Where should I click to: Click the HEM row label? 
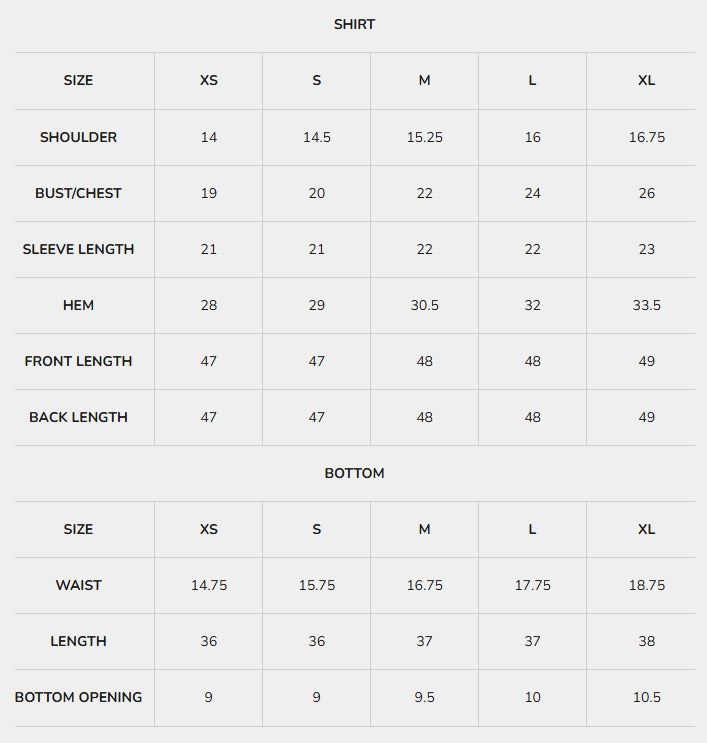click(78, 305)
